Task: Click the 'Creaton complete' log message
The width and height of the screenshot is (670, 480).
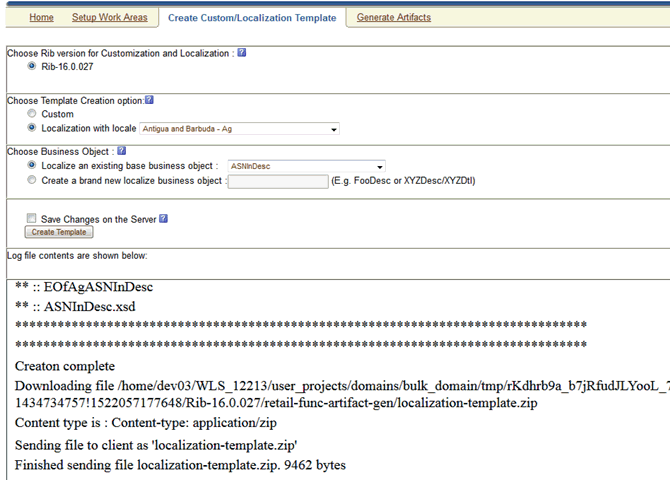Action: tap(65, 366)
